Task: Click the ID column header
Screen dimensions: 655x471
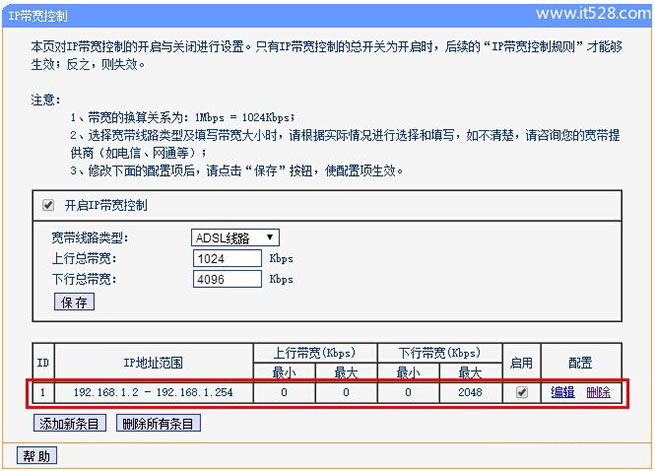Action: (x=43, y=362)
